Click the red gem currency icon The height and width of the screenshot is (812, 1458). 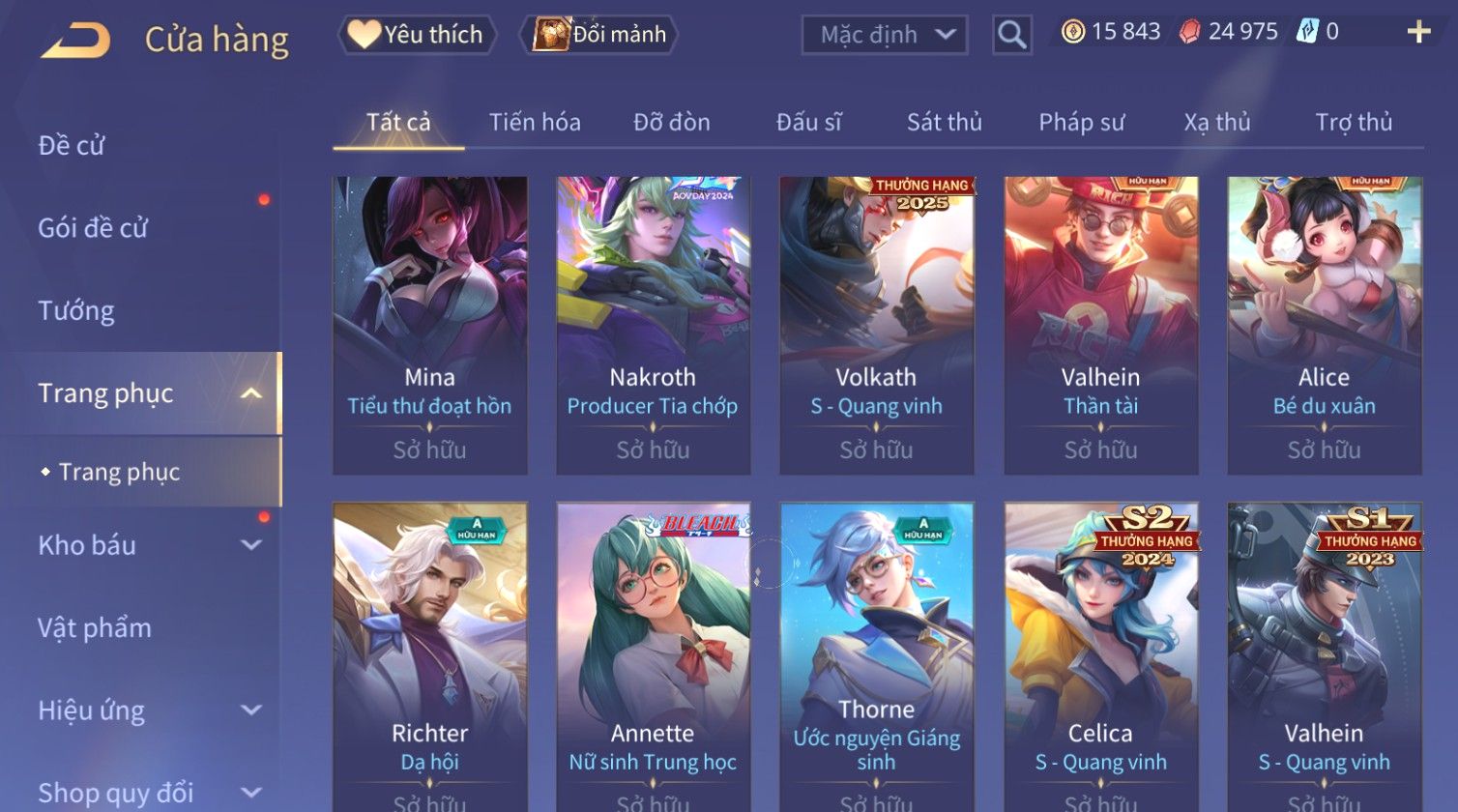[x=1189, y=32]
